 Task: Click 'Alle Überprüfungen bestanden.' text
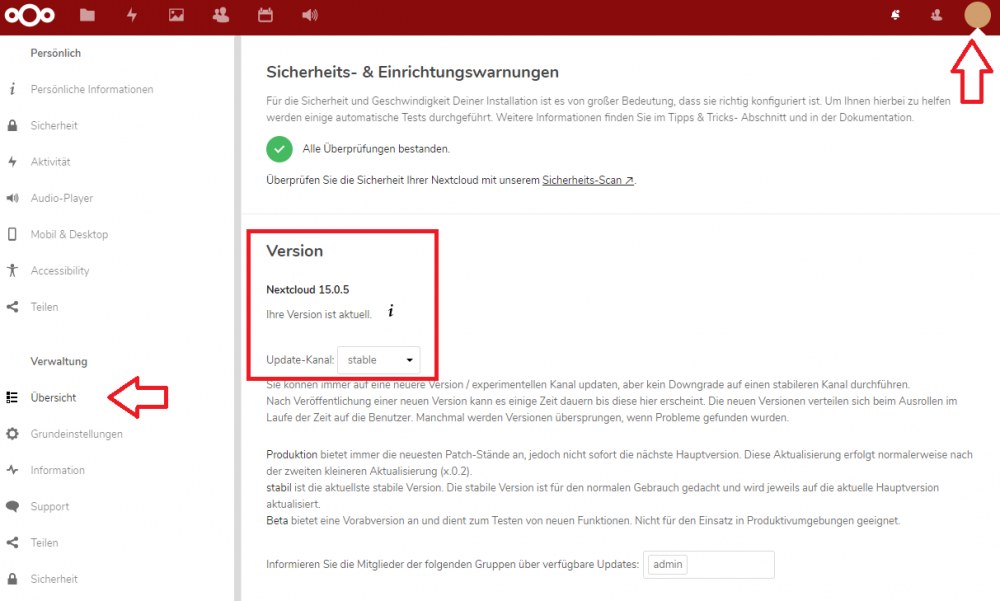coord(376,149)
